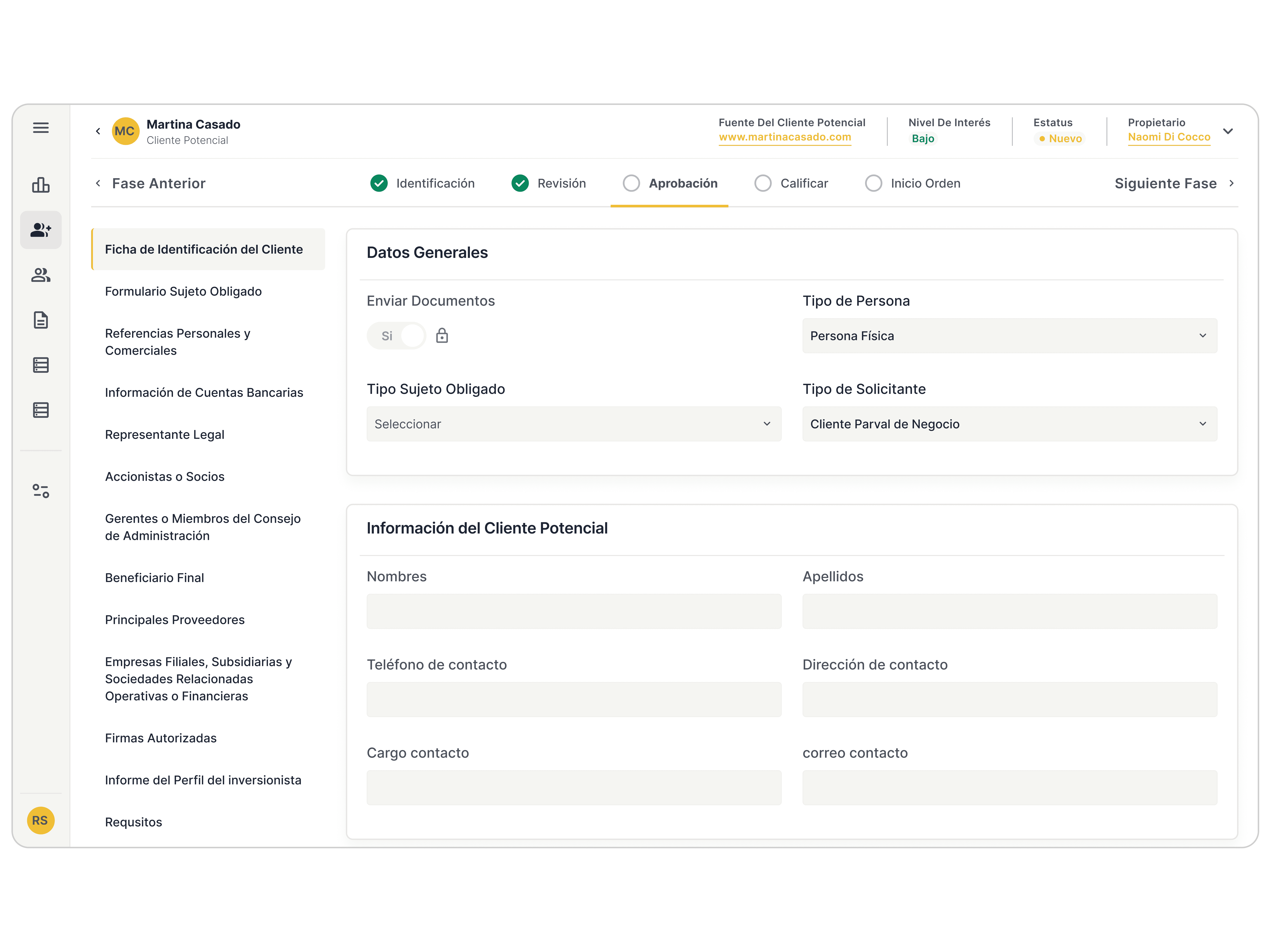Open Informe del Perfil del inversionista section
Screen dimensions: 1270x952
click(203, 780)
